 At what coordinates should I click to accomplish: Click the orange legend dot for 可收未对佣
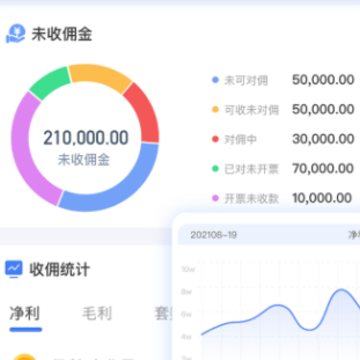click(215, 109)
